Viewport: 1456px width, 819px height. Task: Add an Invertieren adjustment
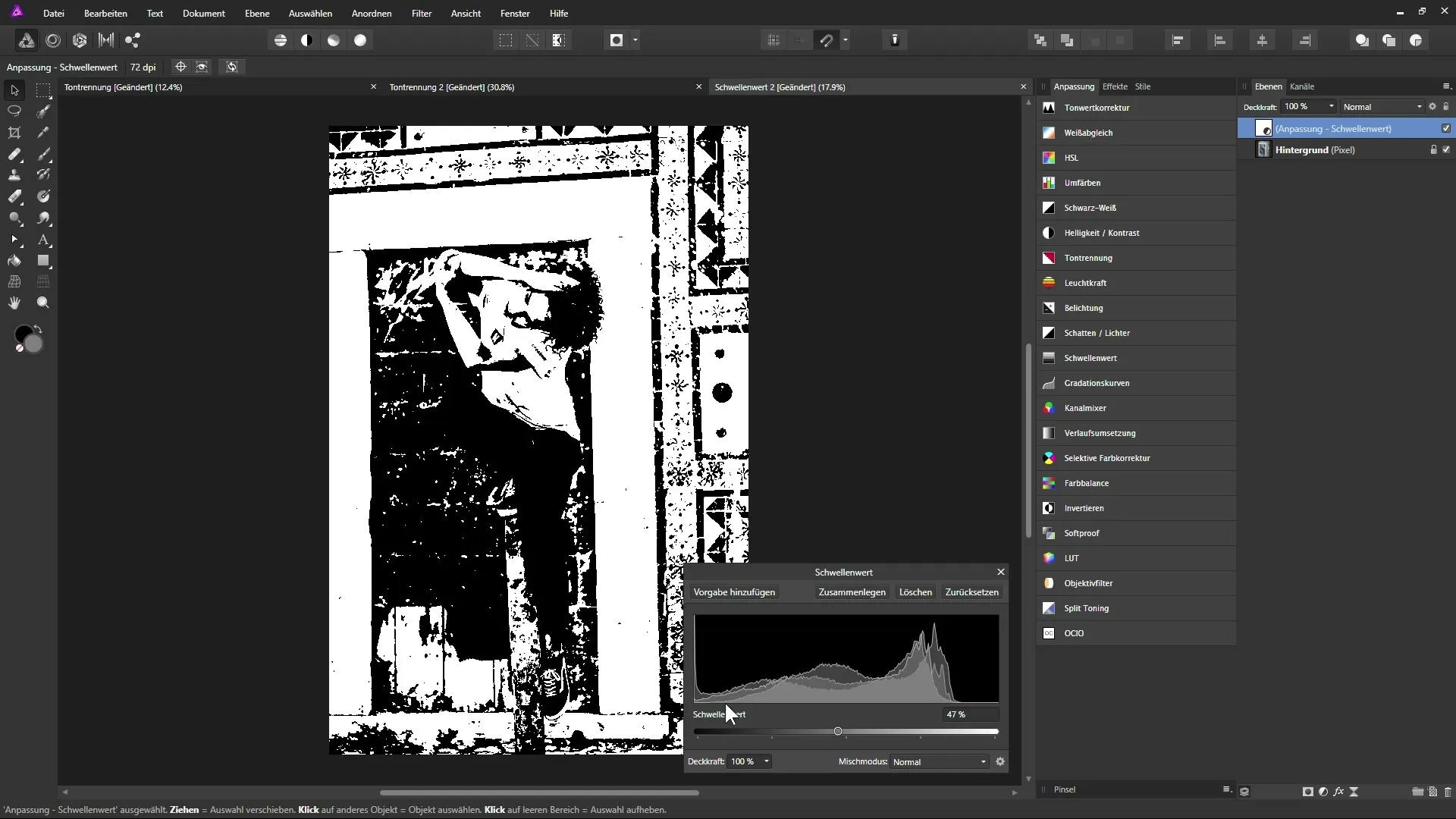(x=1136, y=508)
